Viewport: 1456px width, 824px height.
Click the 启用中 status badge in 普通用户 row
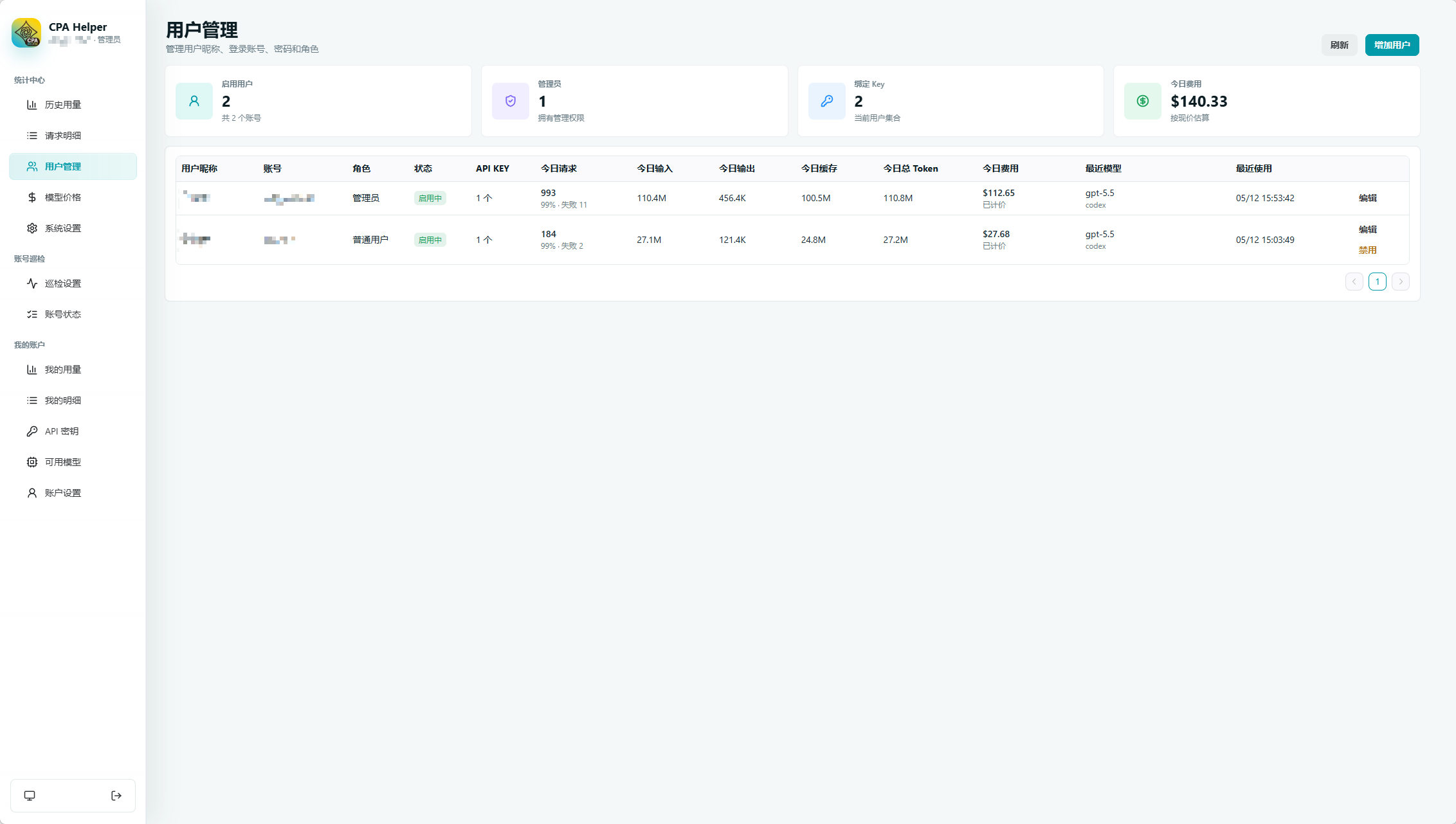click(x=430, y=240)
